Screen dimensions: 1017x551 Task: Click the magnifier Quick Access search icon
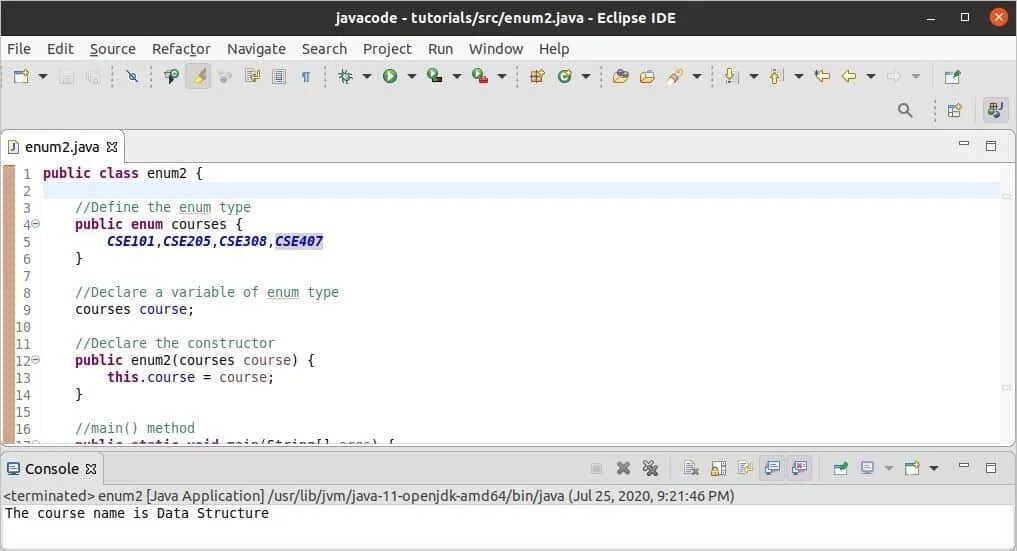point(905,110)
